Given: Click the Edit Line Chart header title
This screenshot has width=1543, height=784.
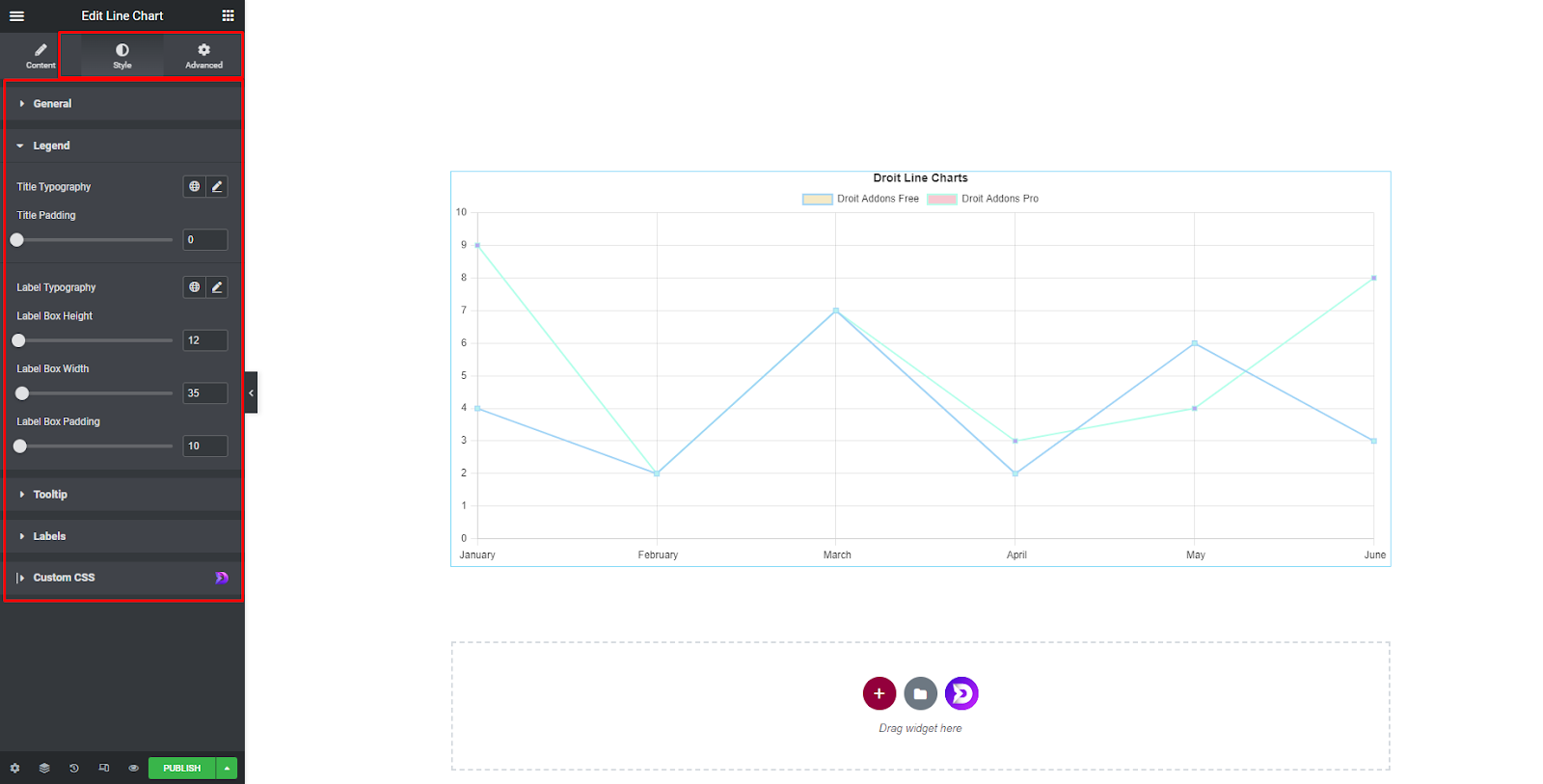Looking at the screenshot, I should coord(122,15).
